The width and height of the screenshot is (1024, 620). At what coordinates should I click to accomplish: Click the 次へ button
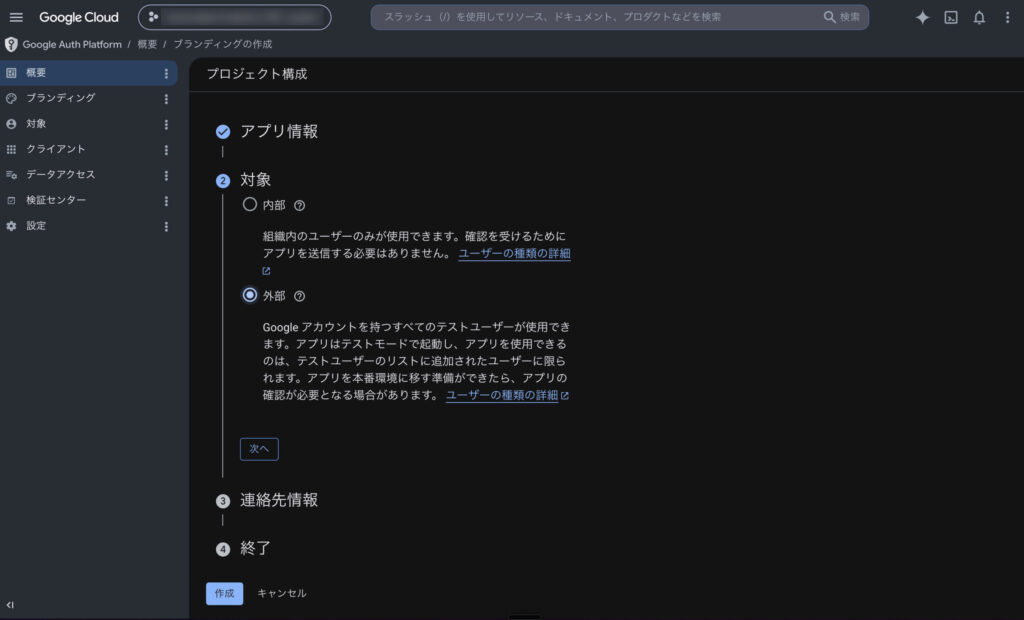pyautogui.click(x=259, y=449)
